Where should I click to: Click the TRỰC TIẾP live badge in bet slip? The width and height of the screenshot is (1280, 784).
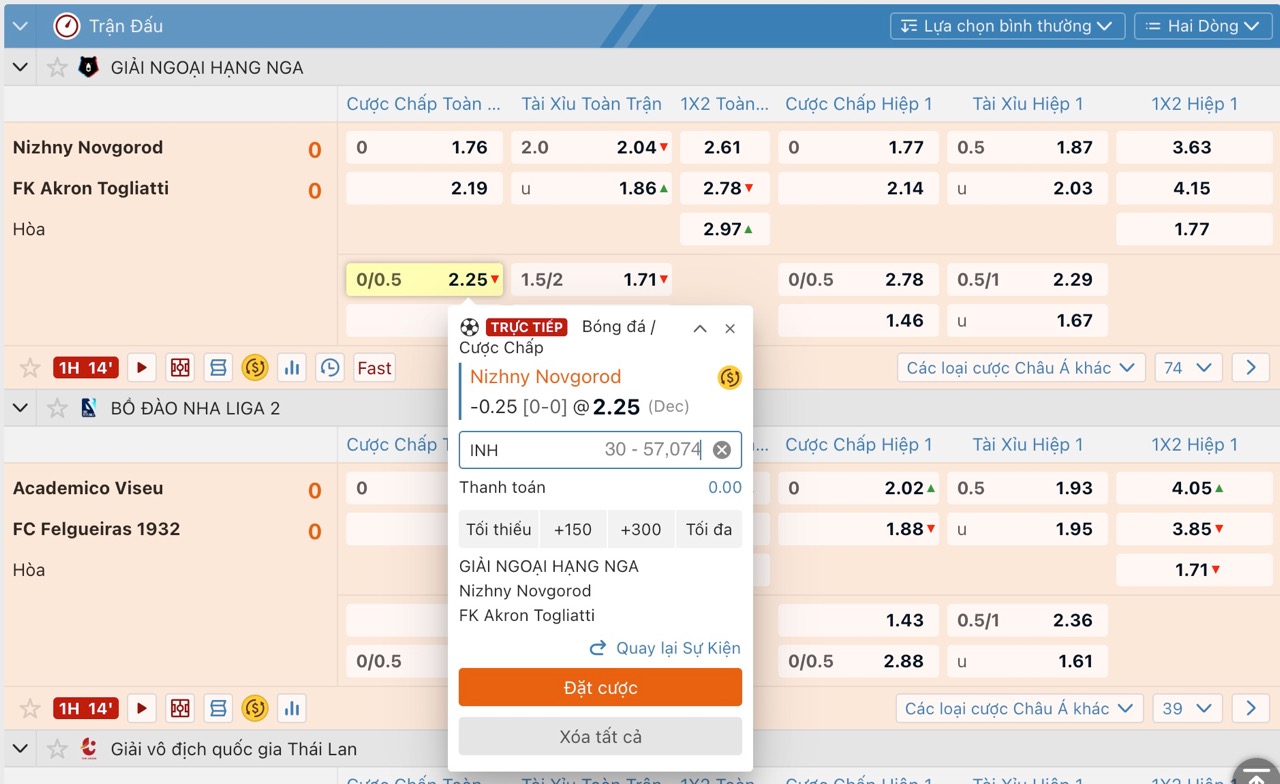527,327
